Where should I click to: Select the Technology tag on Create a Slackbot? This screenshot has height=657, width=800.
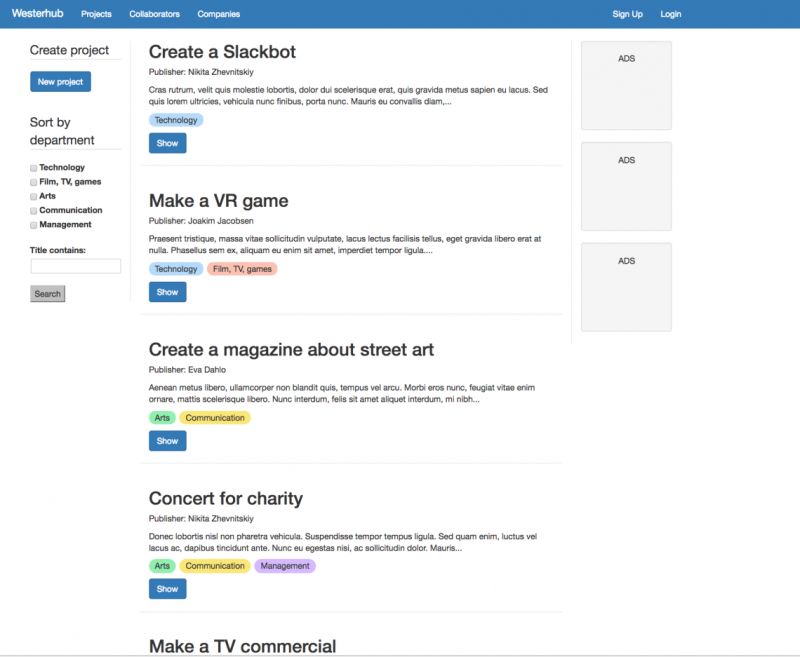(177, 119)
